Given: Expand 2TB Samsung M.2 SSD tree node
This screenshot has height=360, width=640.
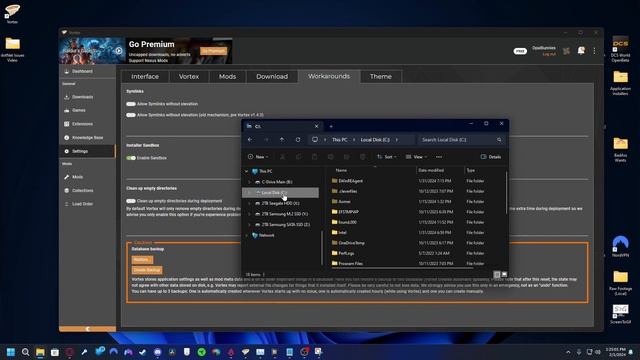Looking at the screenshot, I should tap(249, 214).
